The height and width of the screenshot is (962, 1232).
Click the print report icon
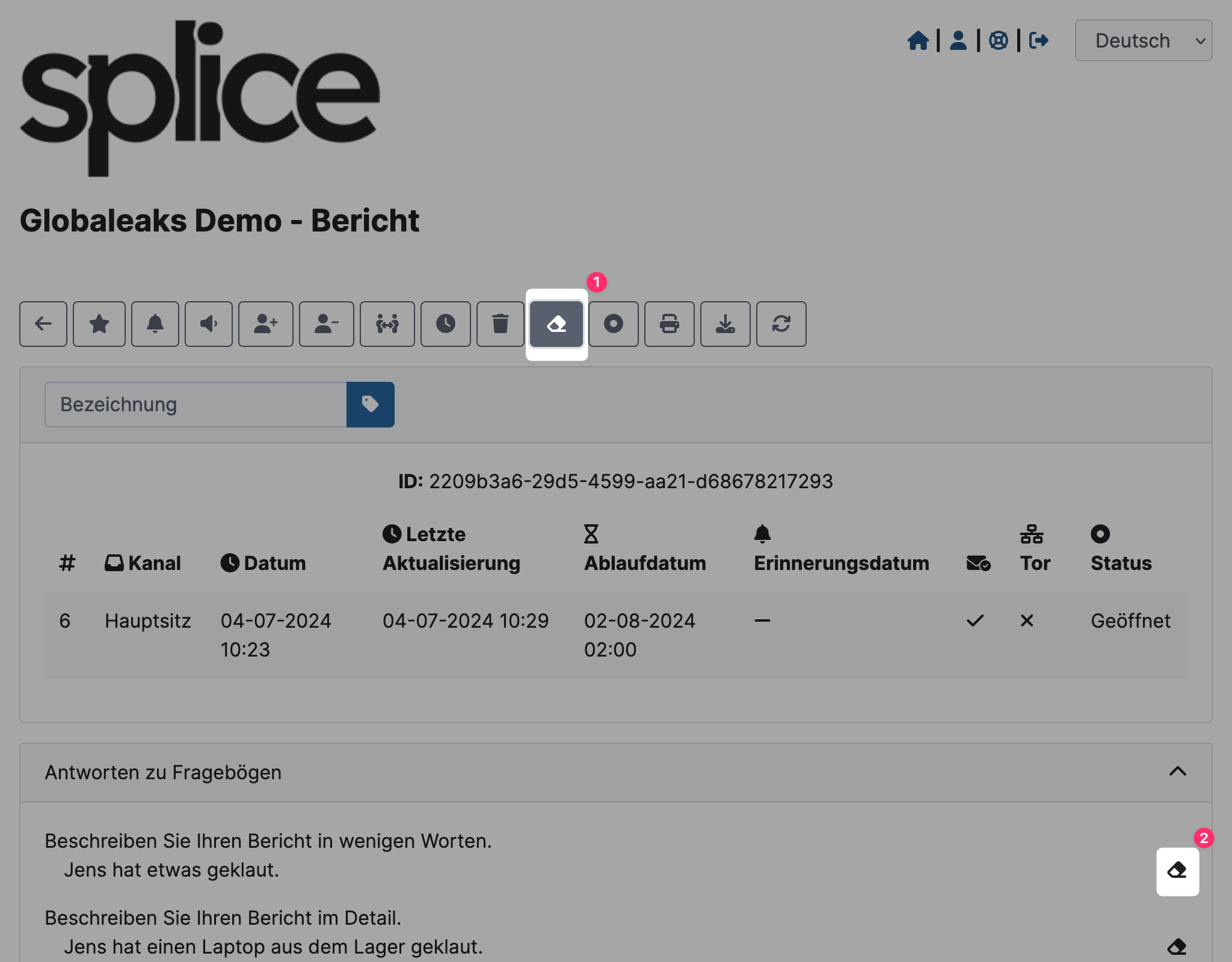point(669,323)
